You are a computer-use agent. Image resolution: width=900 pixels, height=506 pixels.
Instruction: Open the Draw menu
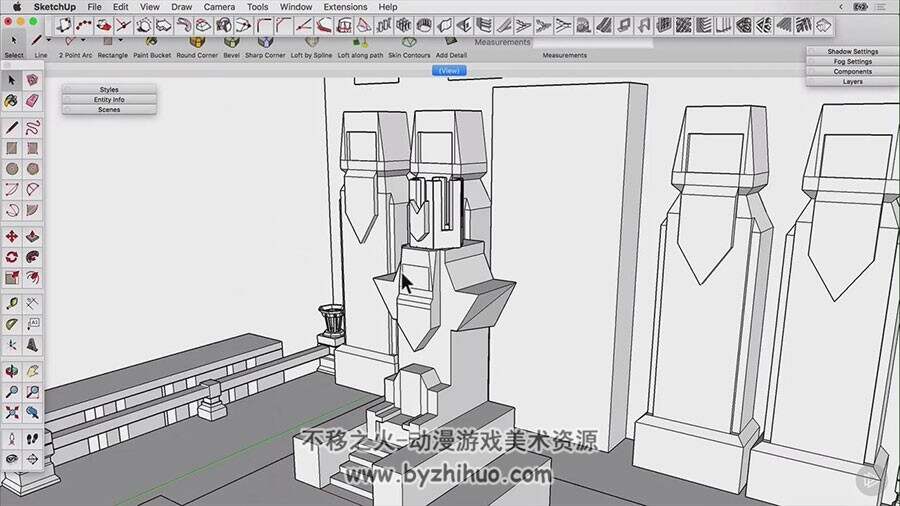coord(181,7)
